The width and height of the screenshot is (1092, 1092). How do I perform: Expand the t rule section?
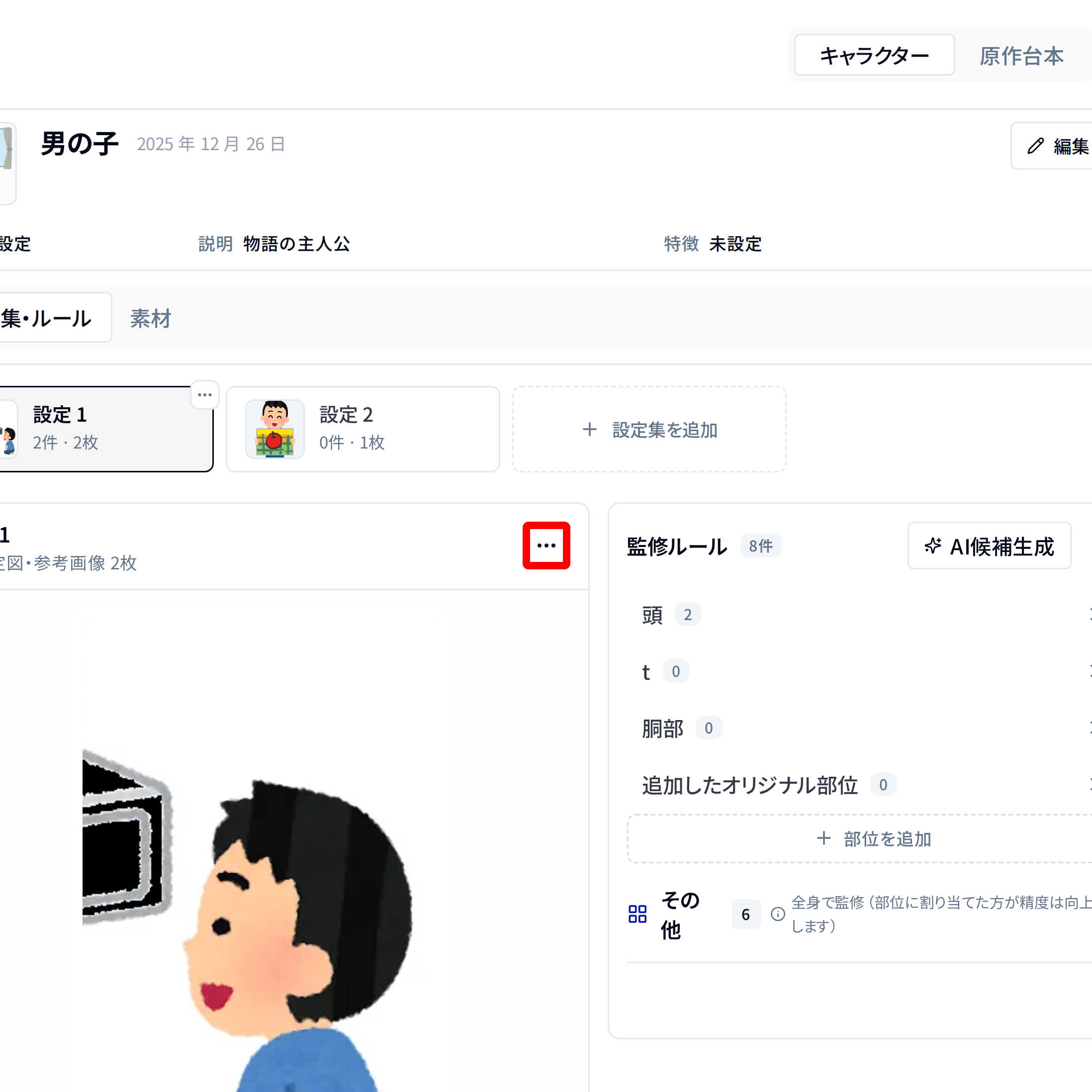pos(859,671)
